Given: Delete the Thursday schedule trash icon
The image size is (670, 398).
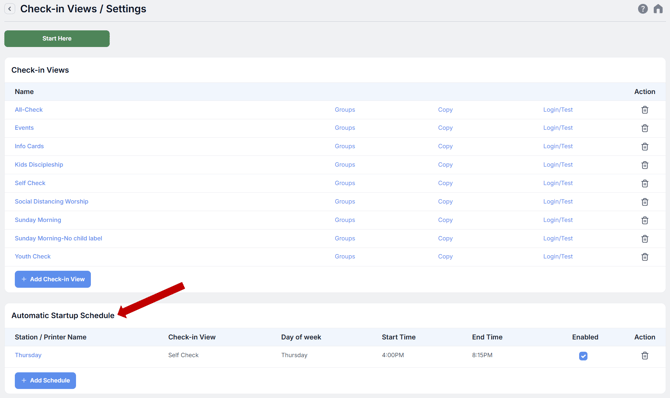Looking at the screenshot, I should [x=645, y=356].
